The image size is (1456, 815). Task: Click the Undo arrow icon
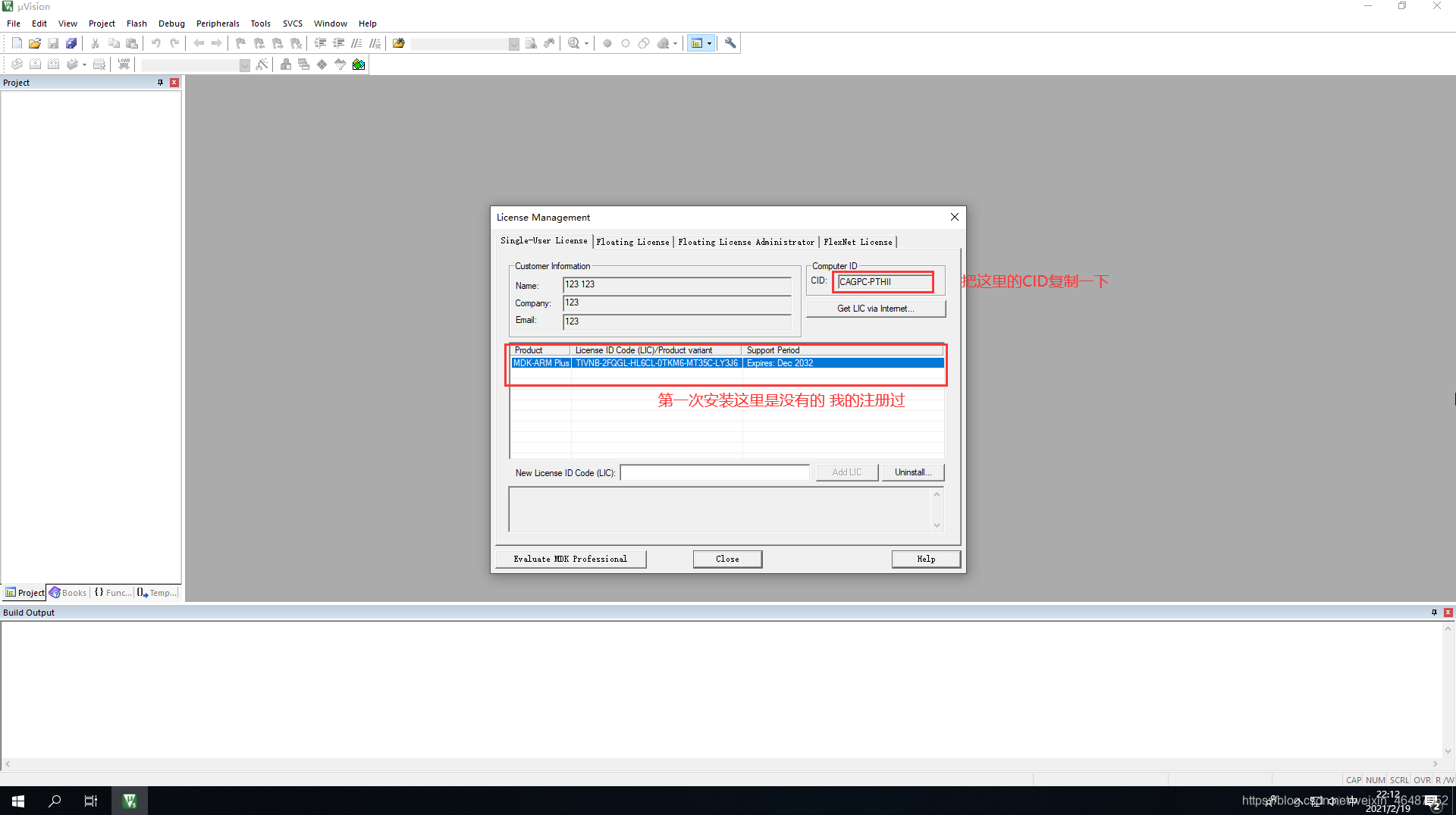pyautogui.click(x=156, y=43)
